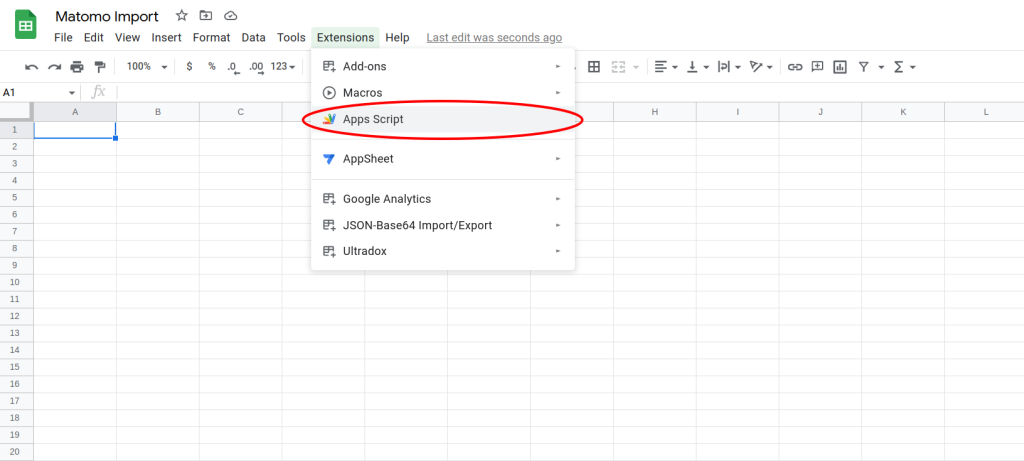This screenshot has width=1024, height=461.
Task: Click the undo arrow in the toolbar
Action: point(32,67)
